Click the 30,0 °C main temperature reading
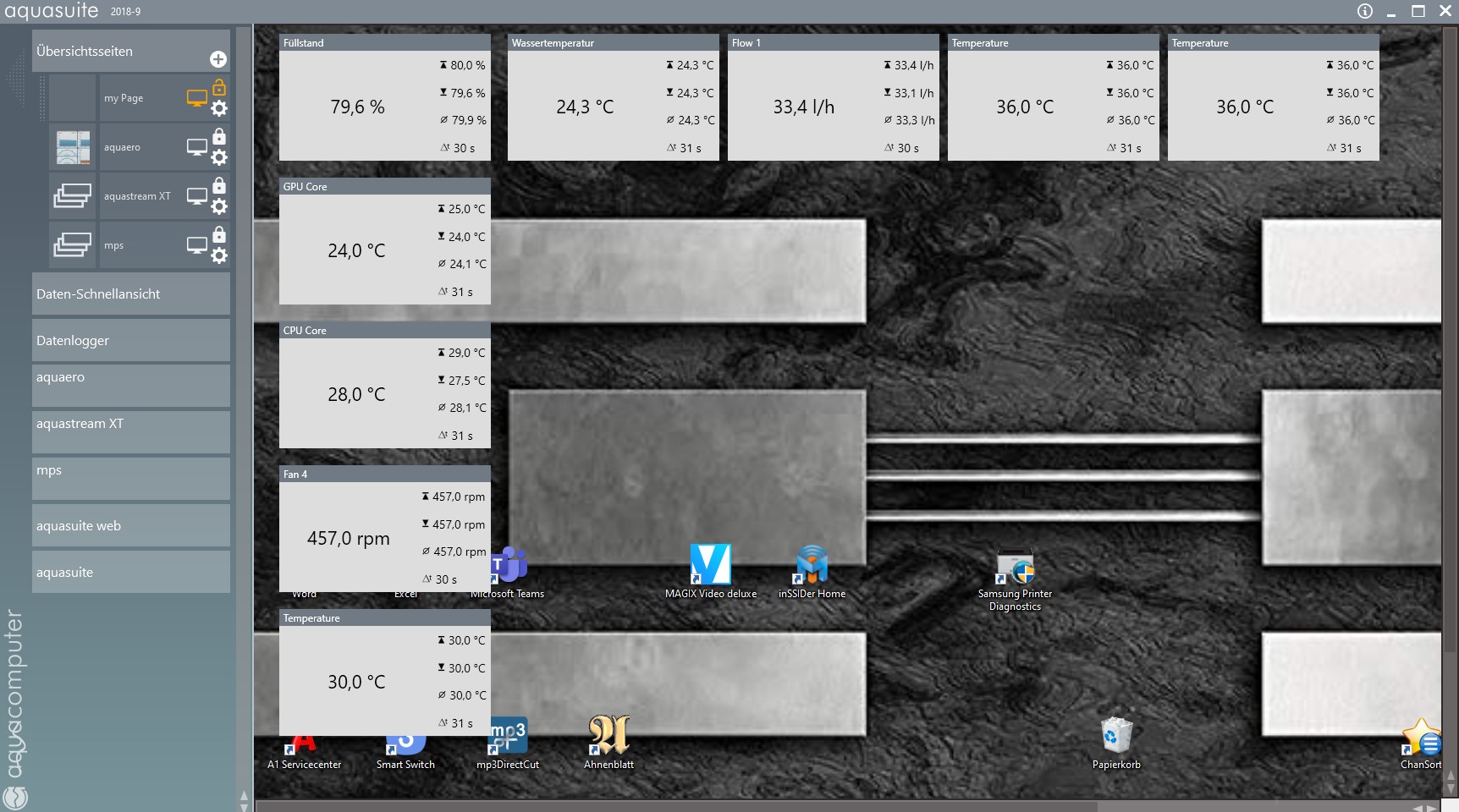Image resolution: width=1459 pixels, height=812 pixels. (356, 682)
